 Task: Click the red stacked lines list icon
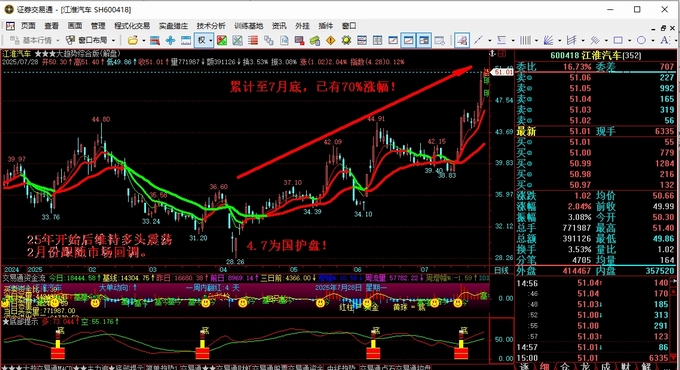pyautogui.click(x=253, y=40)
